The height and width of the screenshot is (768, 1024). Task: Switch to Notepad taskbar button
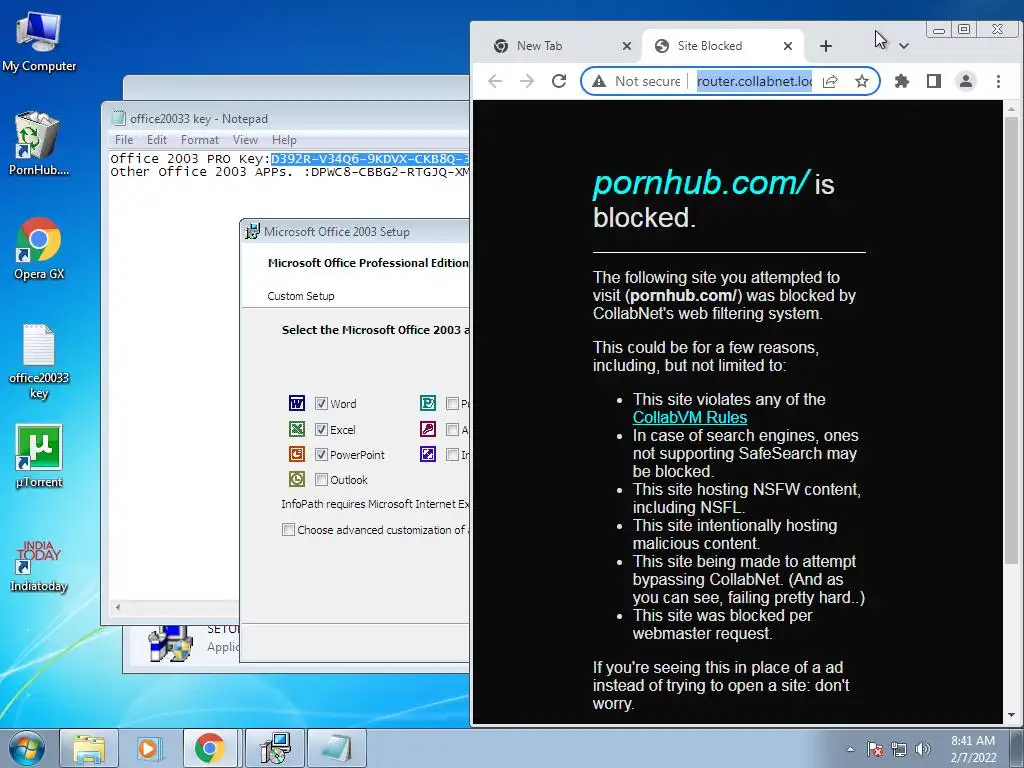click(x=336, y=748)
